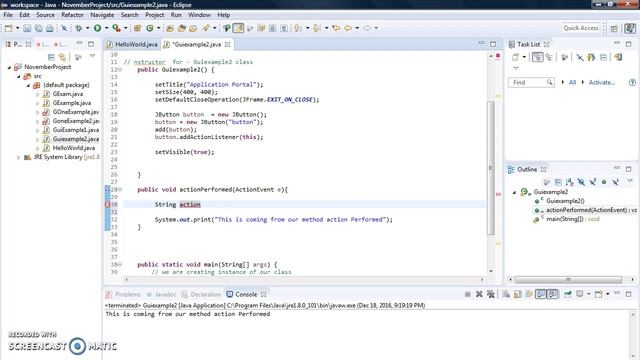Toggle Show Console When Standard Out Changes
The image size is (640, 360).
click(541, 294)
